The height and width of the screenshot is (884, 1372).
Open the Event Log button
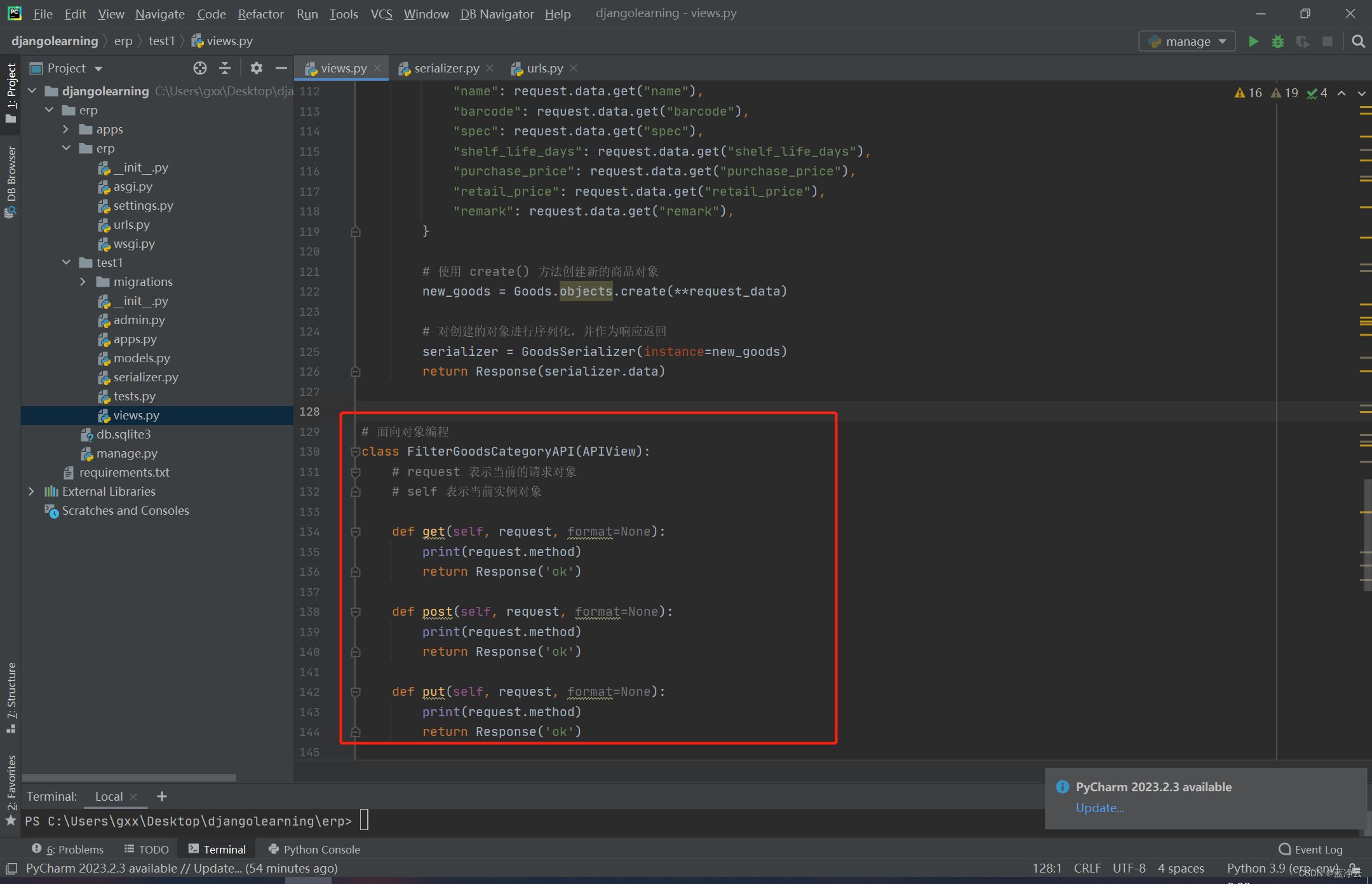1310,850
